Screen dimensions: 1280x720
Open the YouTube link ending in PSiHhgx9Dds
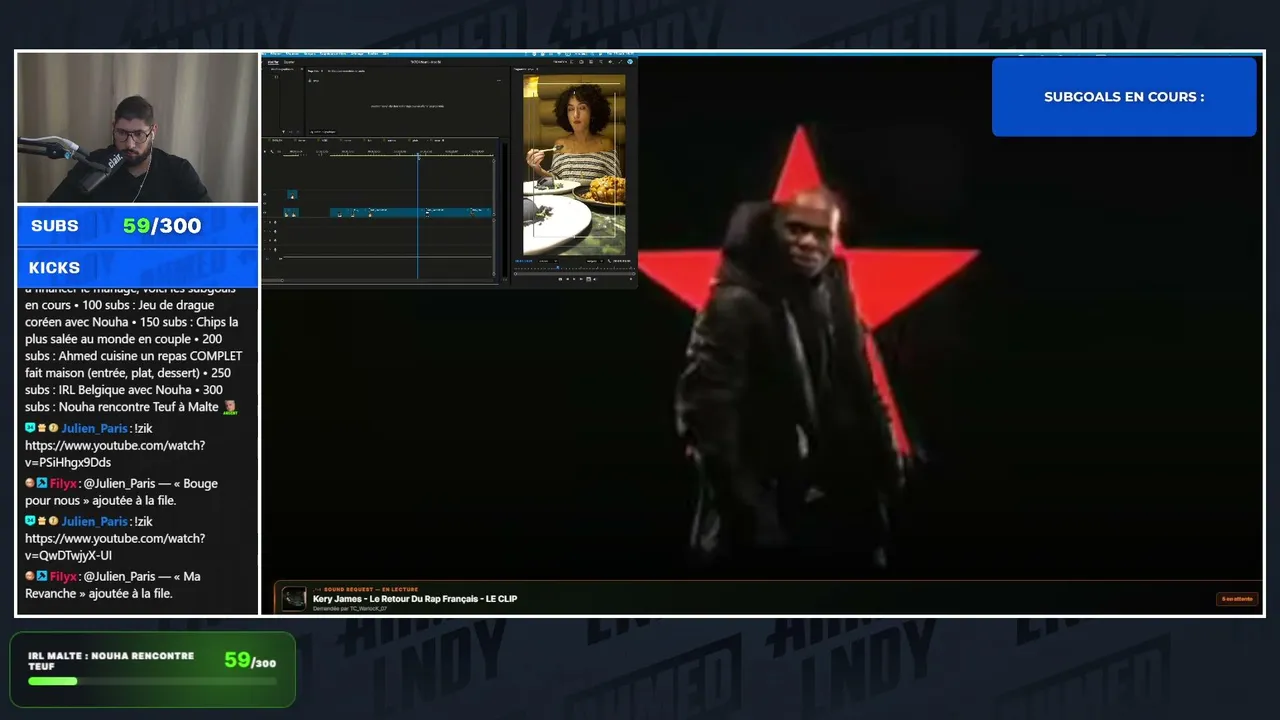pyautogui.click(x=115, y=454)
